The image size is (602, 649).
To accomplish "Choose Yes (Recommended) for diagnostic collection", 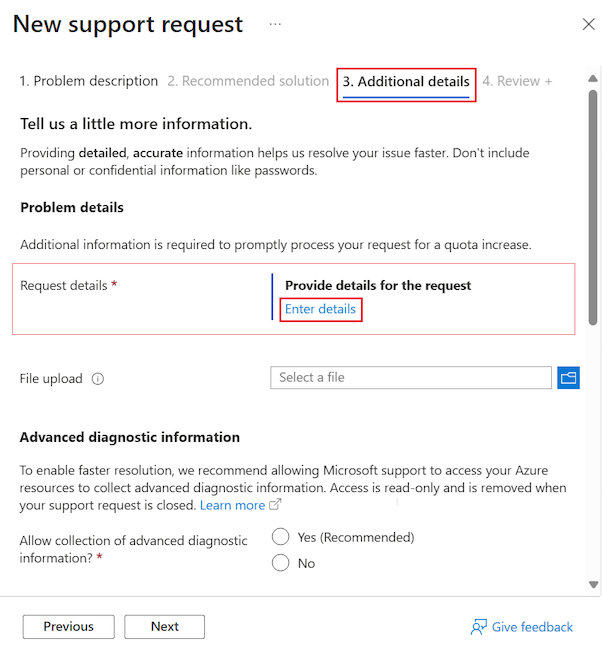I will pos(281,537).
